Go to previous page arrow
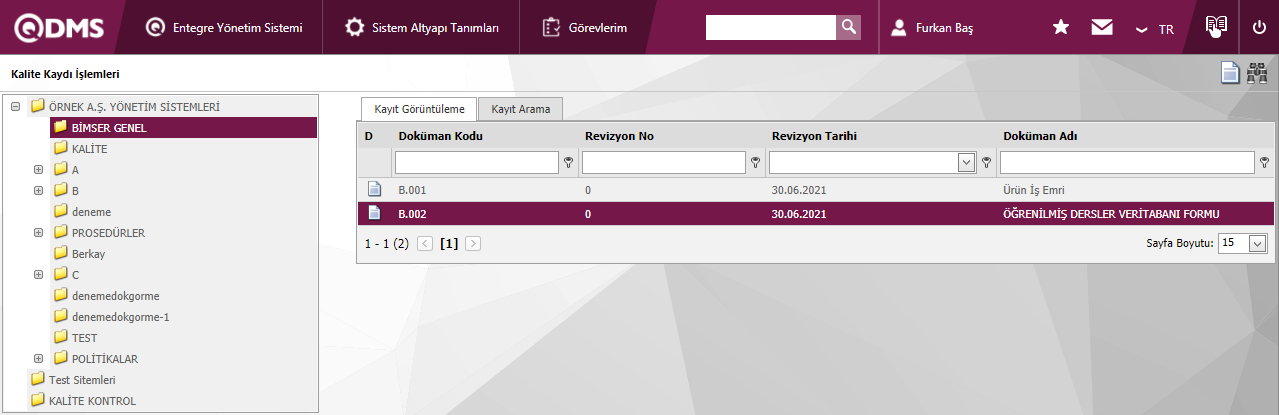Viewport: 1279px width, 415px height. pyautogui.click(x=425, y=243)
